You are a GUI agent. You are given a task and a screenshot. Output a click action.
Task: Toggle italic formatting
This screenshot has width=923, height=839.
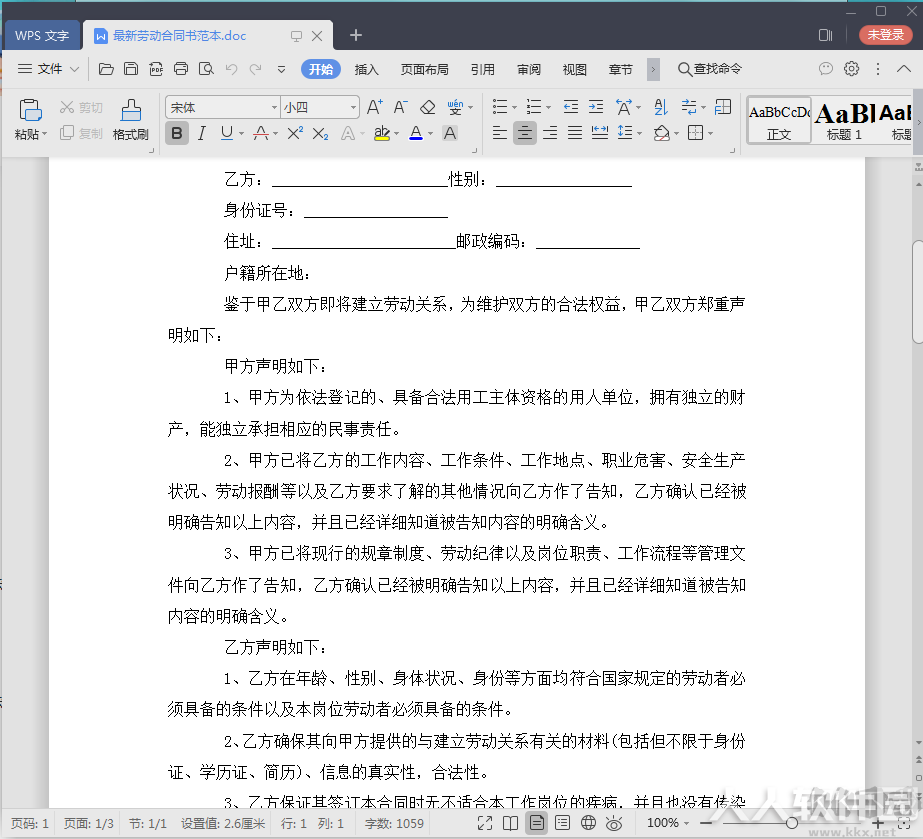(x=201, y=134)
